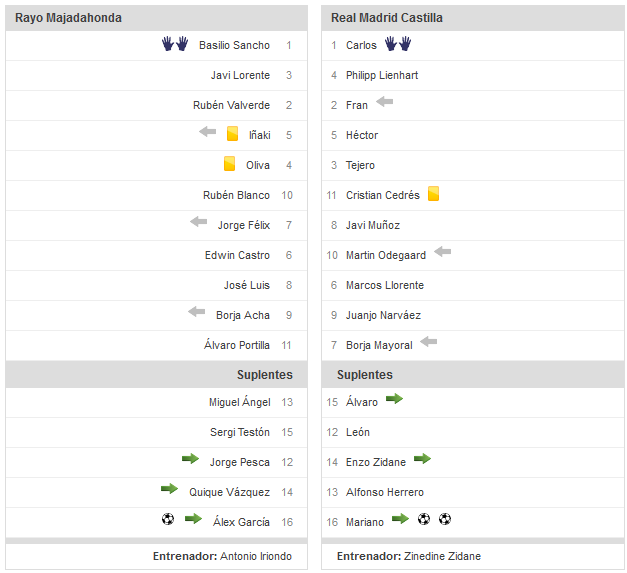Click goalkeeper gloves icon beside Basilio Sancho

pyautogui.click(x=175, y=45)
